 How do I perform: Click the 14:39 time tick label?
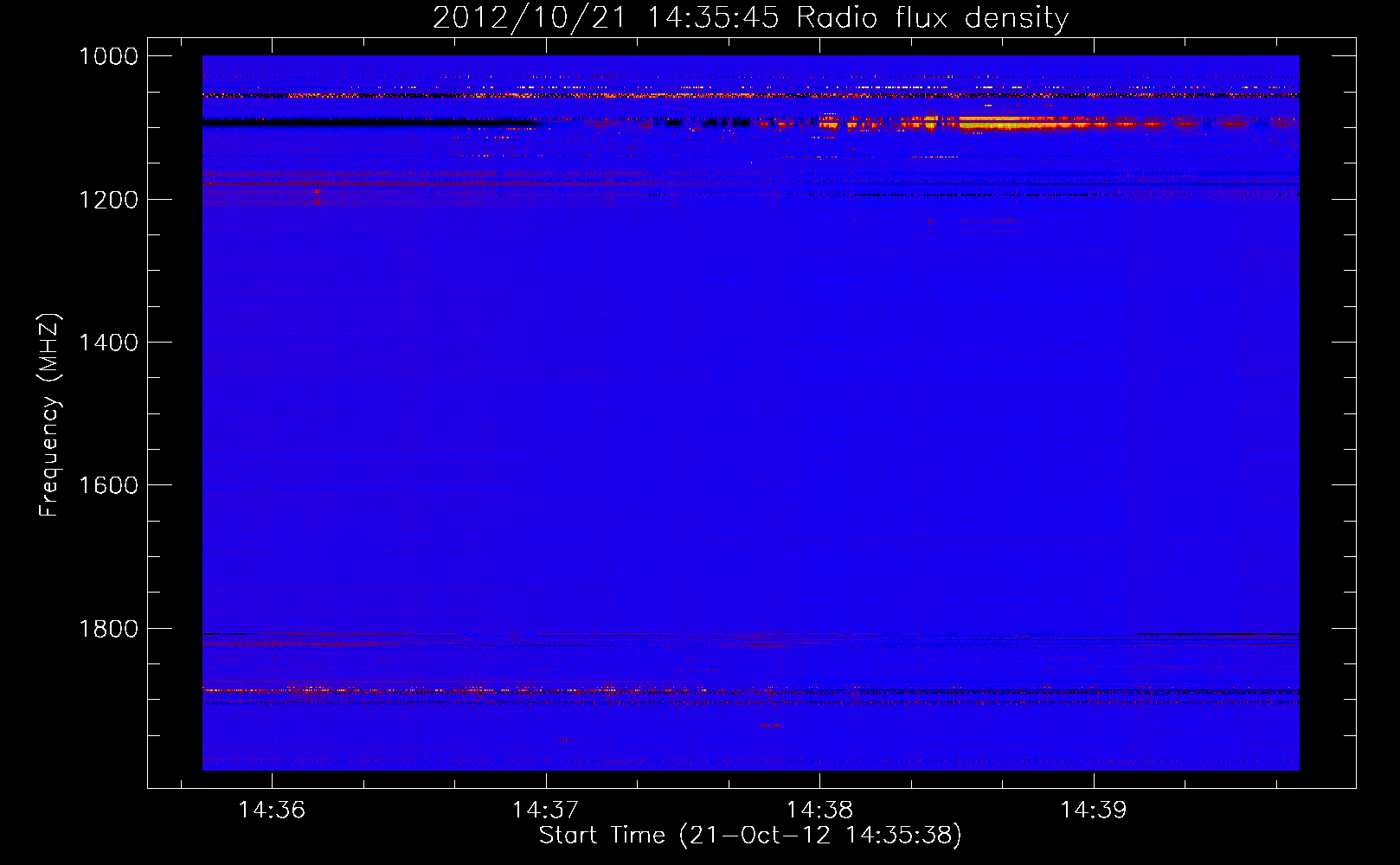[1094, 810]
